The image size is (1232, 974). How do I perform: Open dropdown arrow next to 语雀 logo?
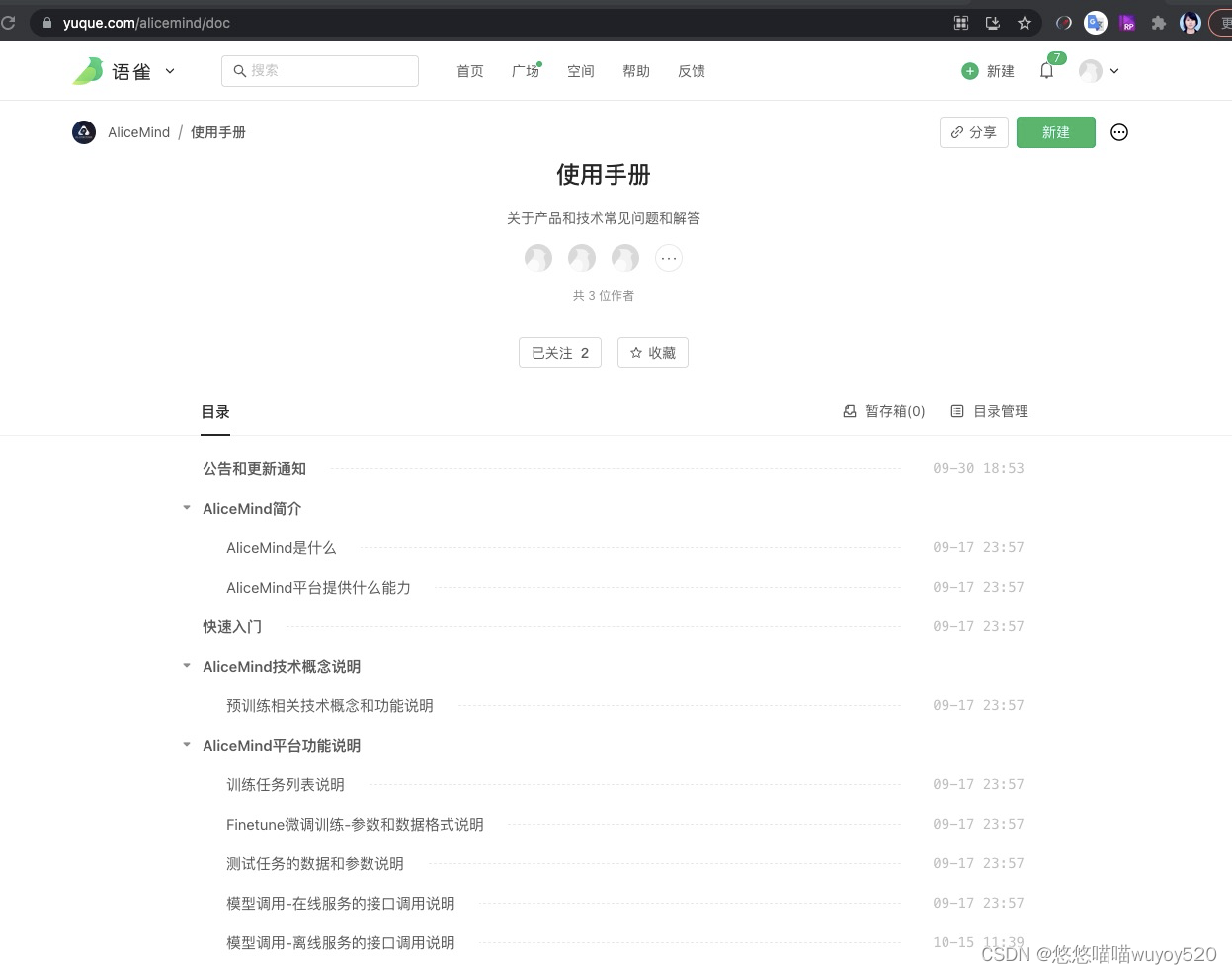click(x=170, y=71)
